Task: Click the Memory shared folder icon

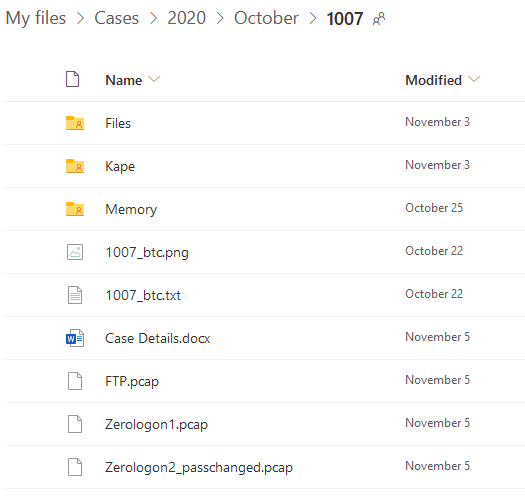Action: click(x=75, y=209)
